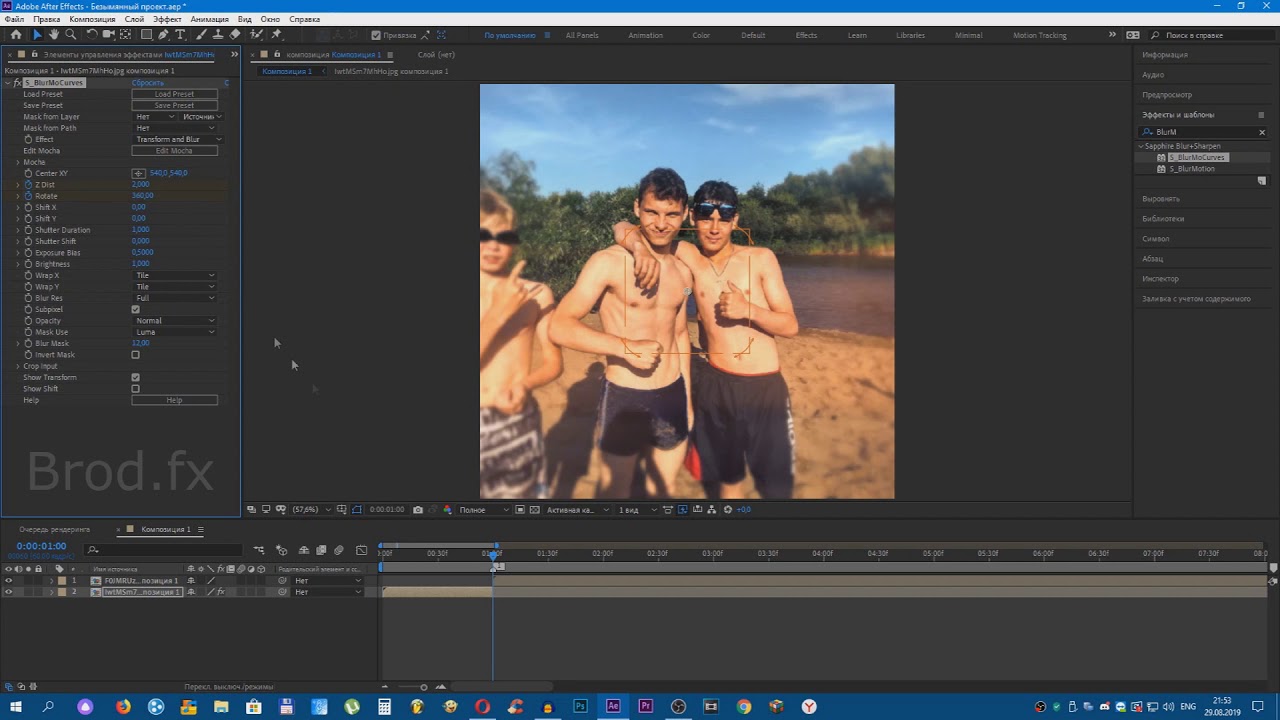This screenshot has width=1280, height=720.
Task: Select the Clone Stamp tool
Action: click(x=218, y=35)
